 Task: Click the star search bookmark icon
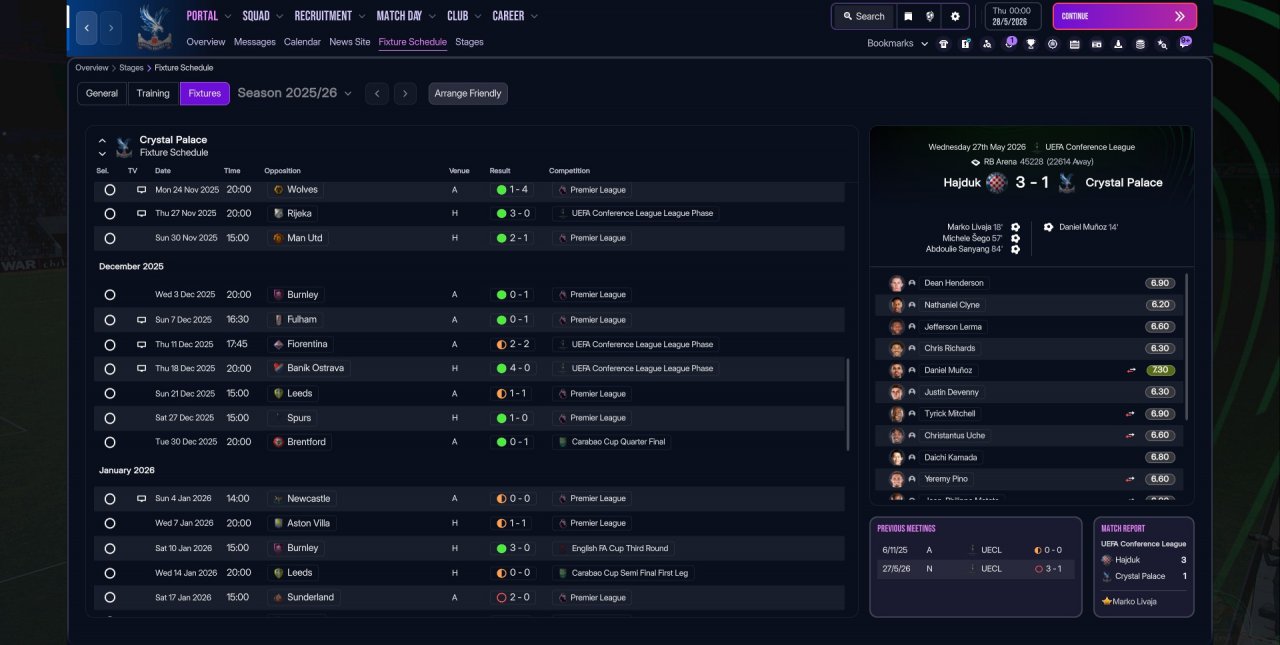tap(1162, 44)
